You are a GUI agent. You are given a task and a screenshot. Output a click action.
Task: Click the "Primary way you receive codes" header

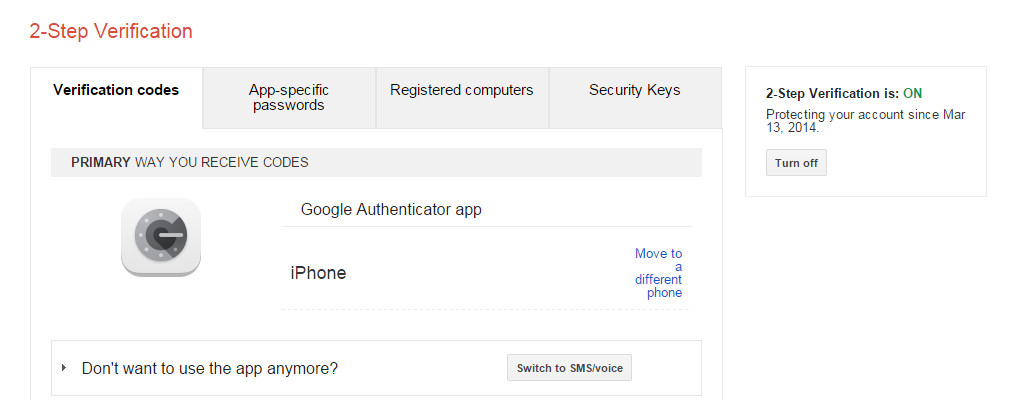pos(190,162)
